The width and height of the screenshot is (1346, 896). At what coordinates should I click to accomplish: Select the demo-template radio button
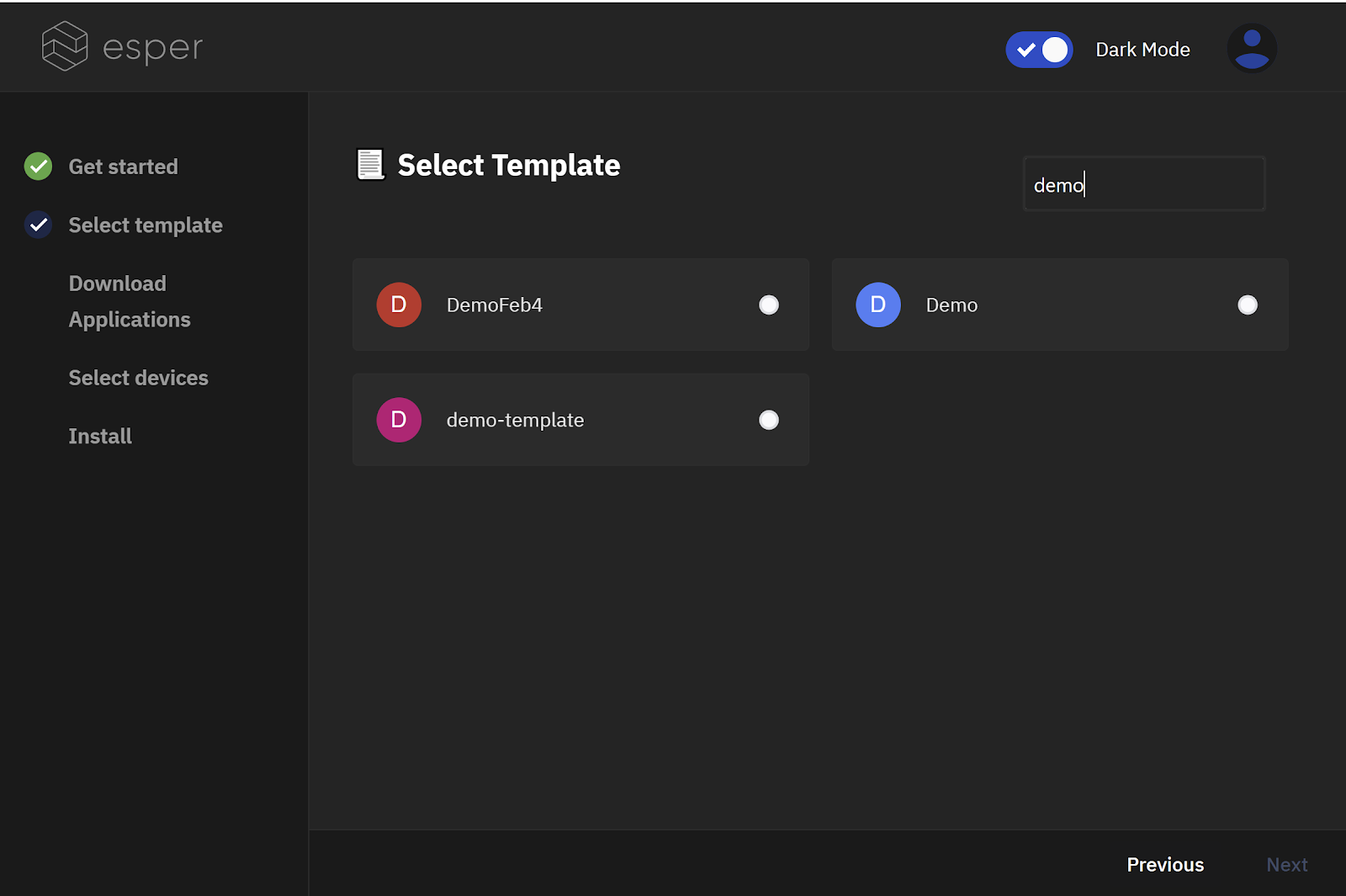point(768,420)
